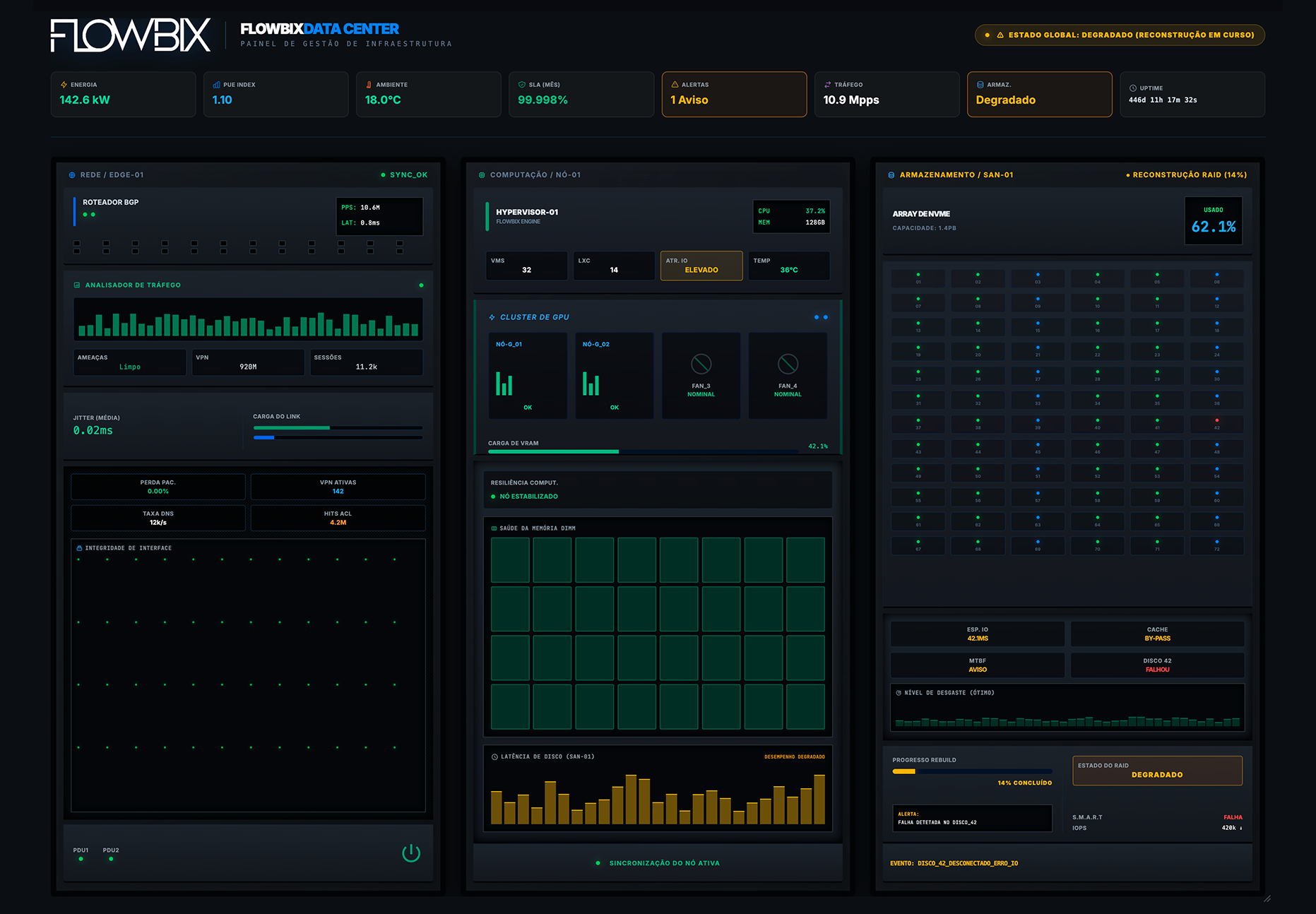Click the energy bolt icon on the ENERGIA card
Viewport: 1316px width, 914px height.
[x=65, y=84]
